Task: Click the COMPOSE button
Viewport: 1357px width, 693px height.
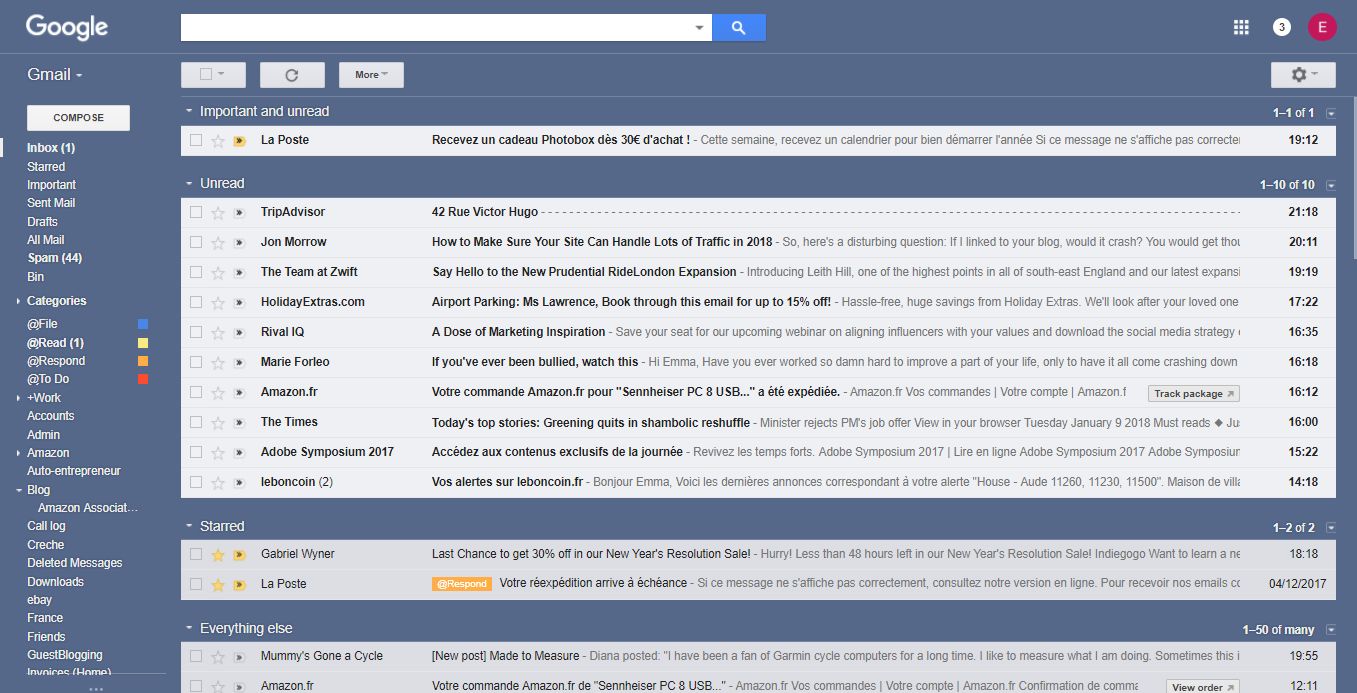Action: [x=77, y=117]
